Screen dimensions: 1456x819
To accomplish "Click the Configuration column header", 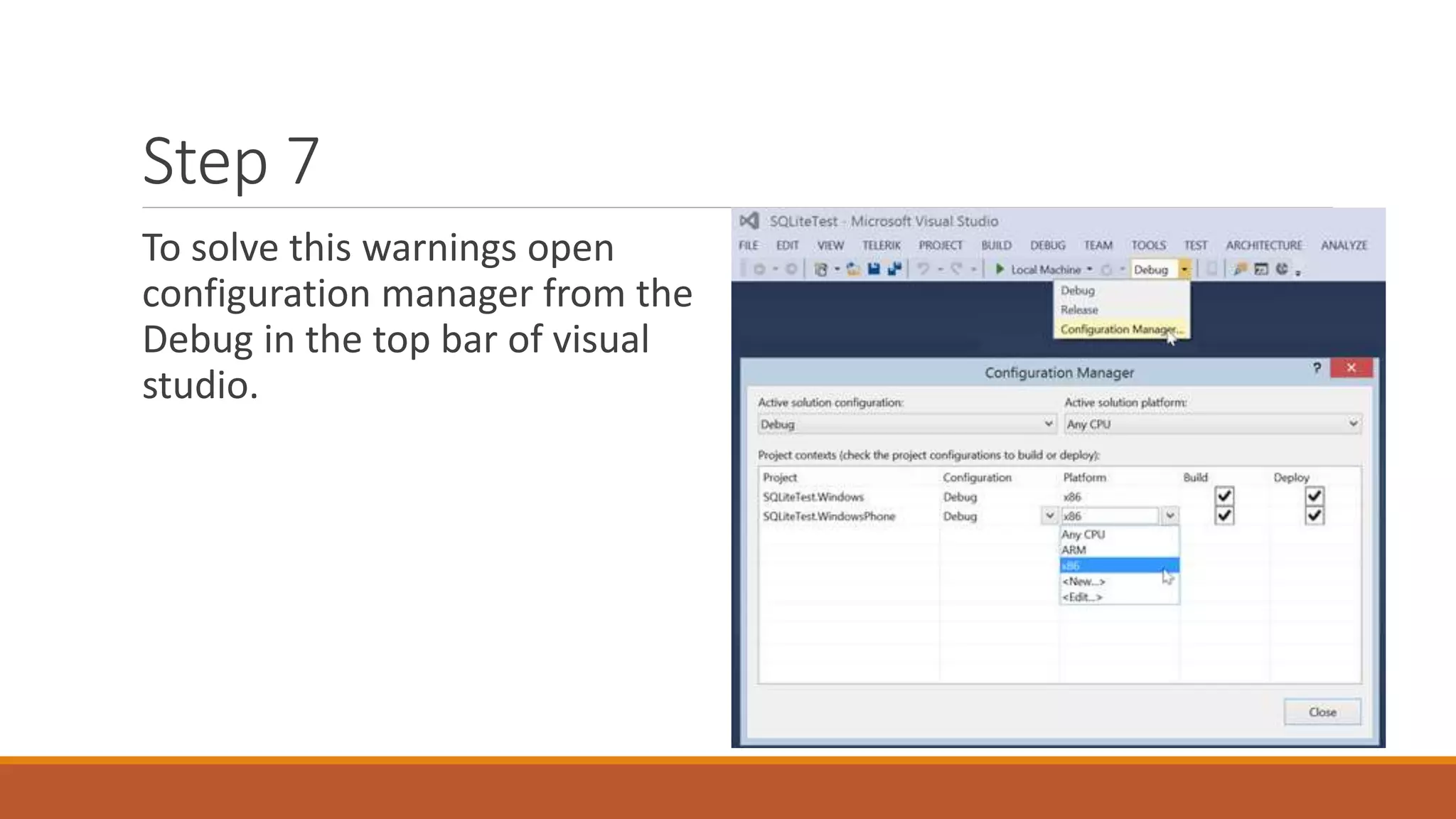I will 977,477.
